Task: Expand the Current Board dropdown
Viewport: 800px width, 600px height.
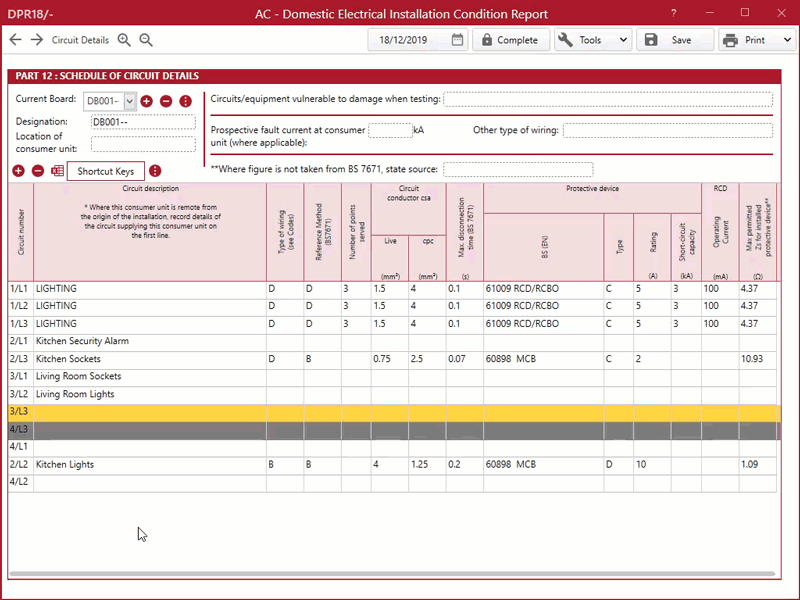Action: tap(130, 101)
